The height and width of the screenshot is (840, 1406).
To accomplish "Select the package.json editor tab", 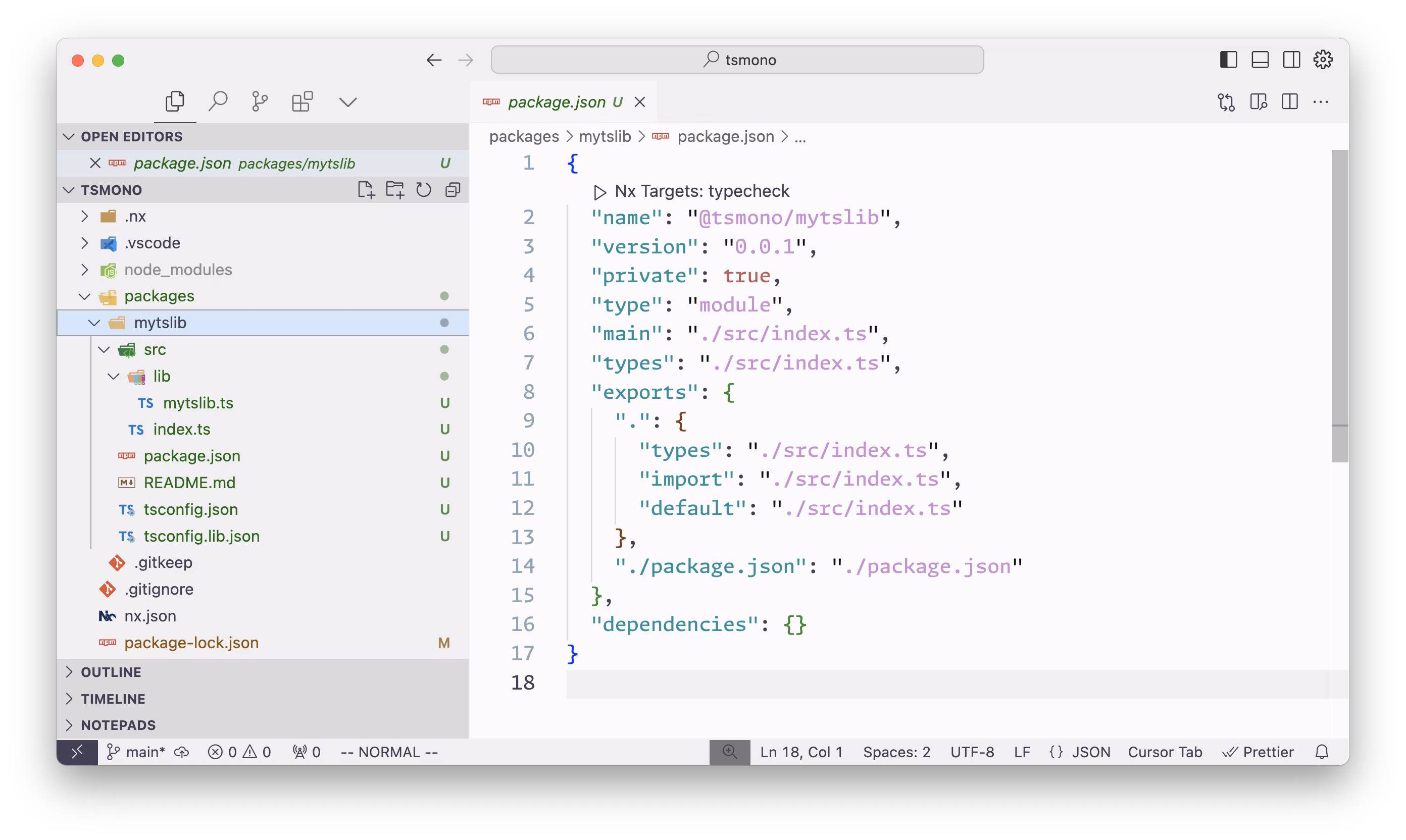I will pos(556,102).
